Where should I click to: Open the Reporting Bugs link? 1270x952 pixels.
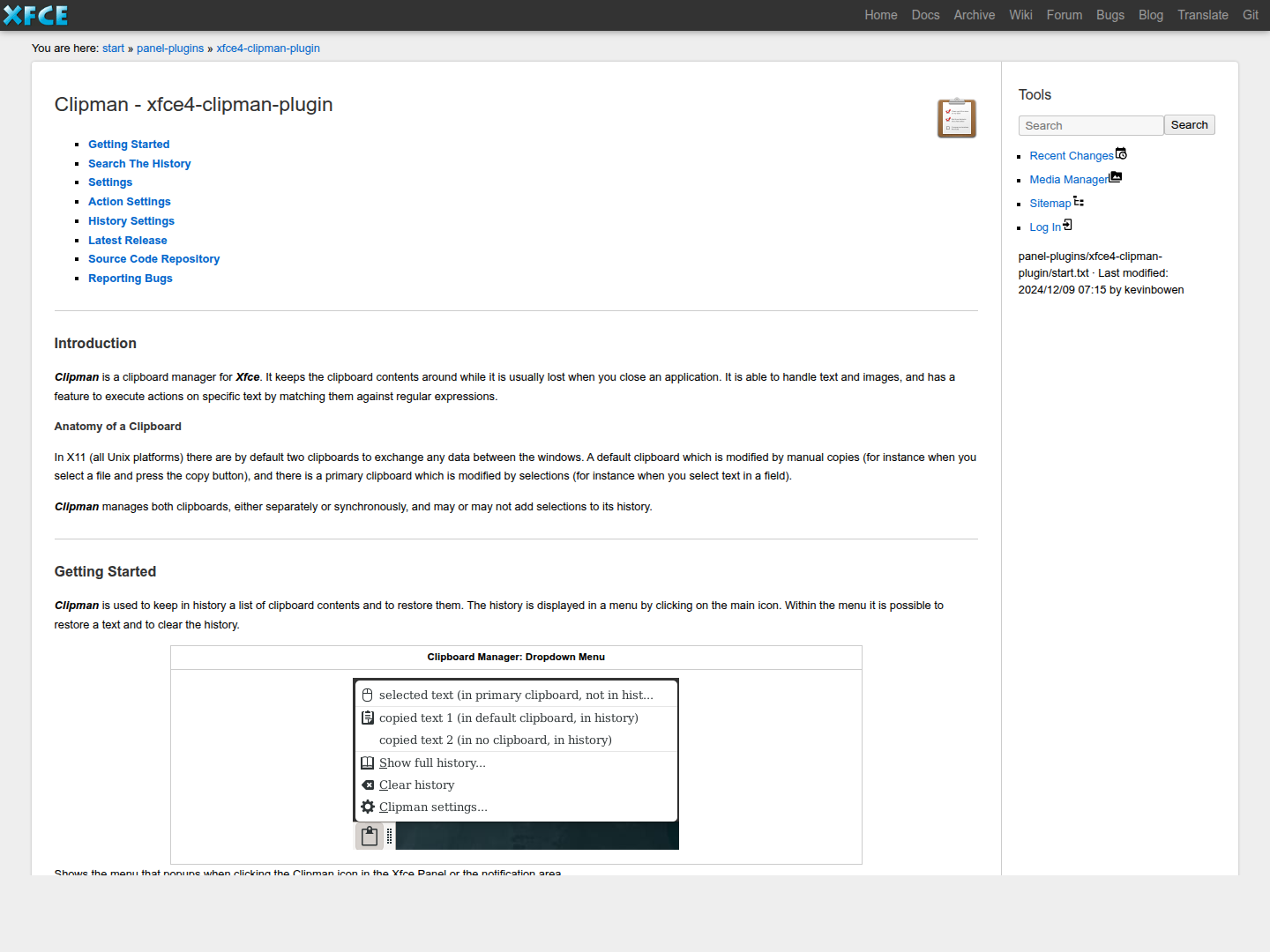click(131, 279)
